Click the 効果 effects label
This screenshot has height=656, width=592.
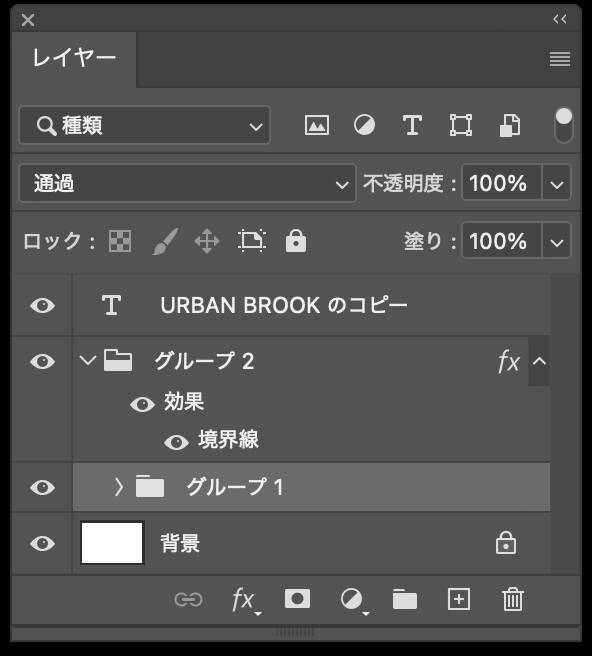tap(184, 402)
